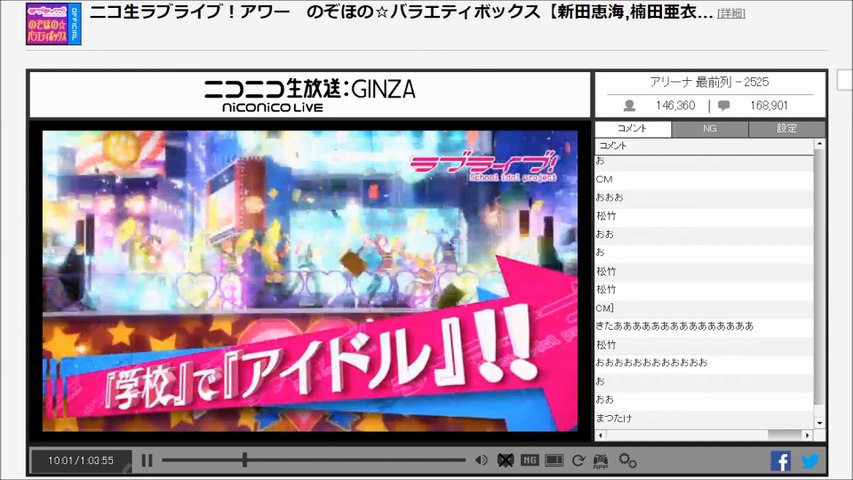Share broadcast on Facebook
The width and height of the screenshot is (853, 480).
pos(781,461)
